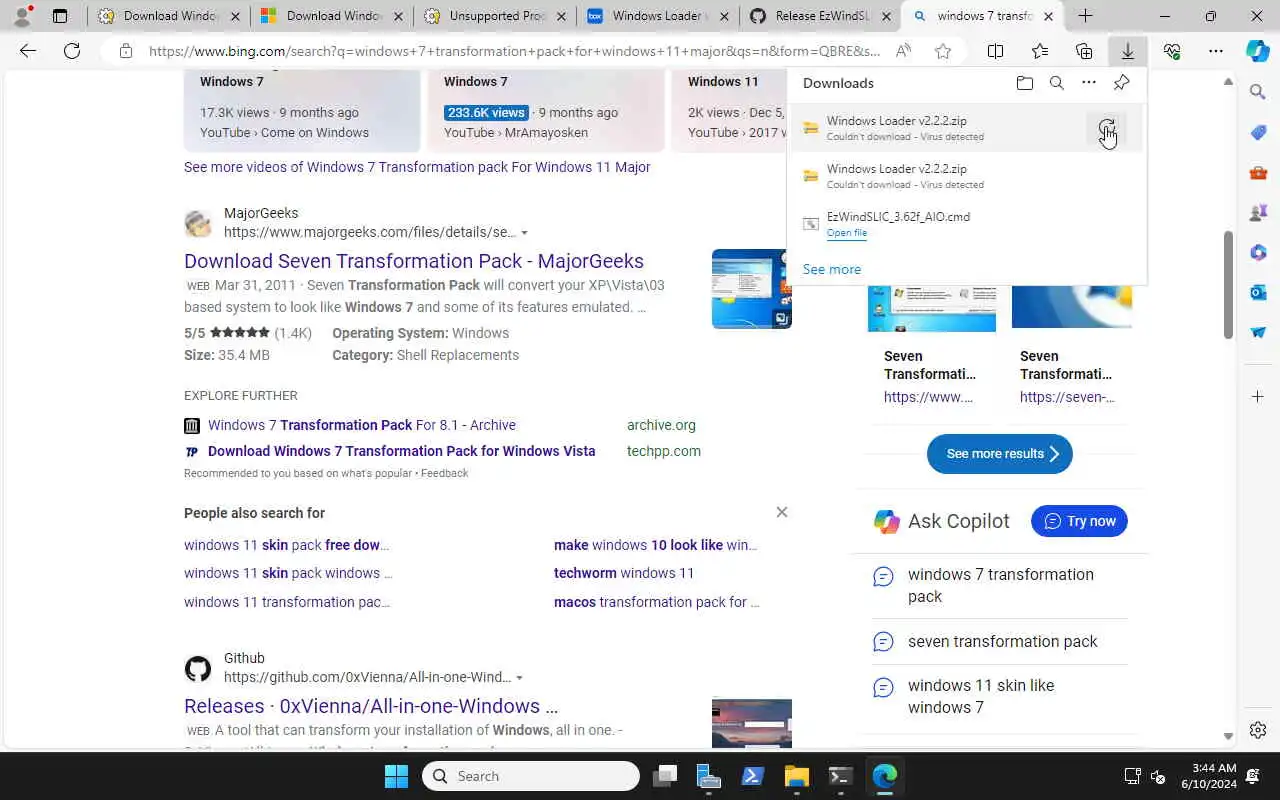Screen dimensions: 1280x800
Task: Click Try now Copilot button
Action: point(1079,521)
